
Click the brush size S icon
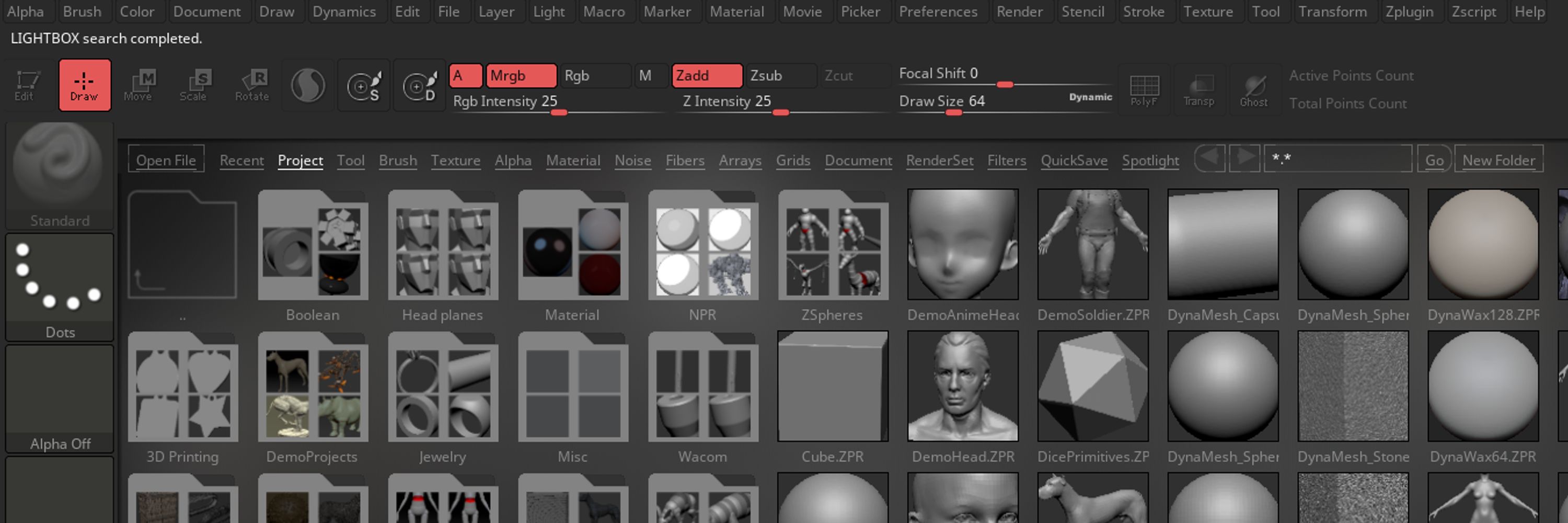click(x=364, y=85)
